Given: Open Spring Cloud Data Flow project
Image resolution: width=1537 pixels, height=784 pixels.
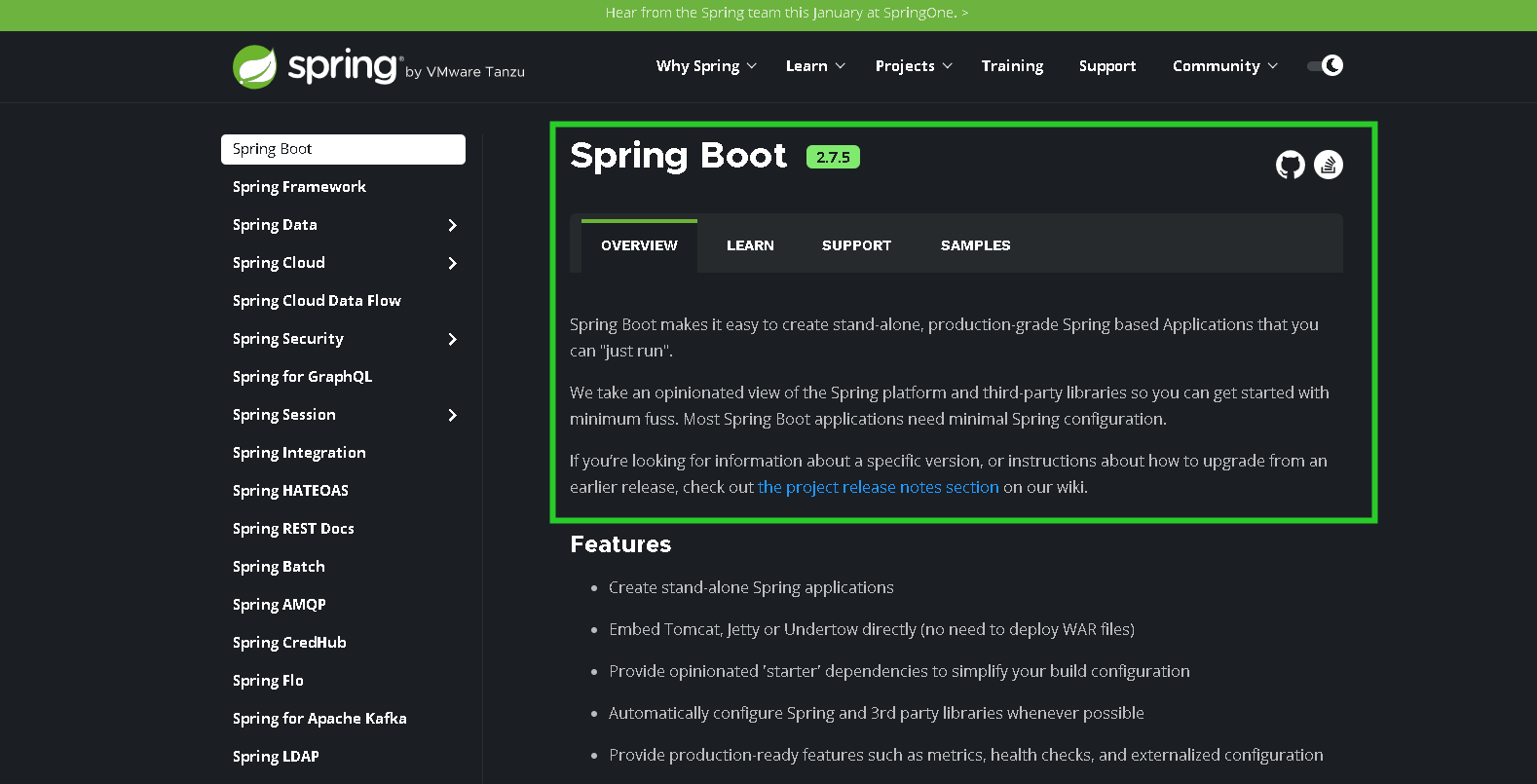Looking at the screenshot, I should point(317,301).
